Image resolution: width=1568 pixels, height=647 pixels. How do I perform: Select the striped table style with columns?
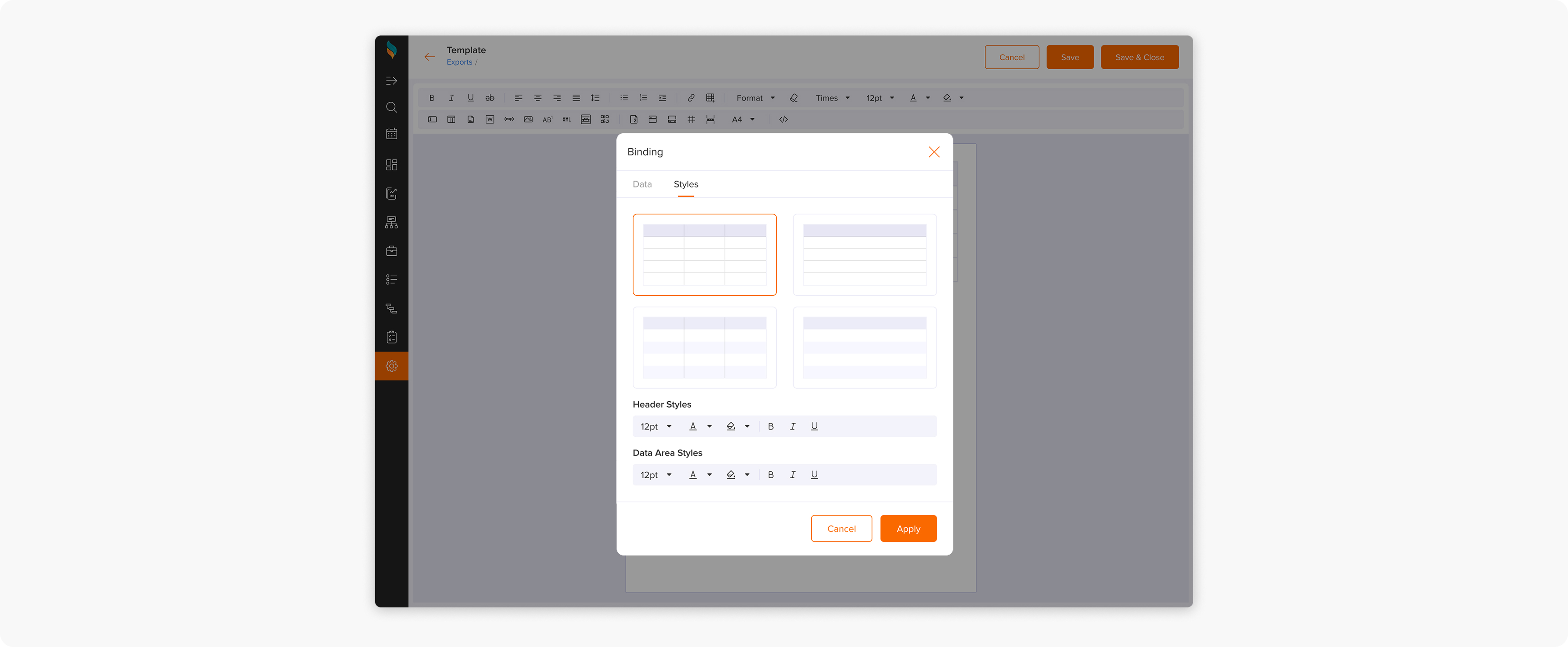tap(704, 347)
